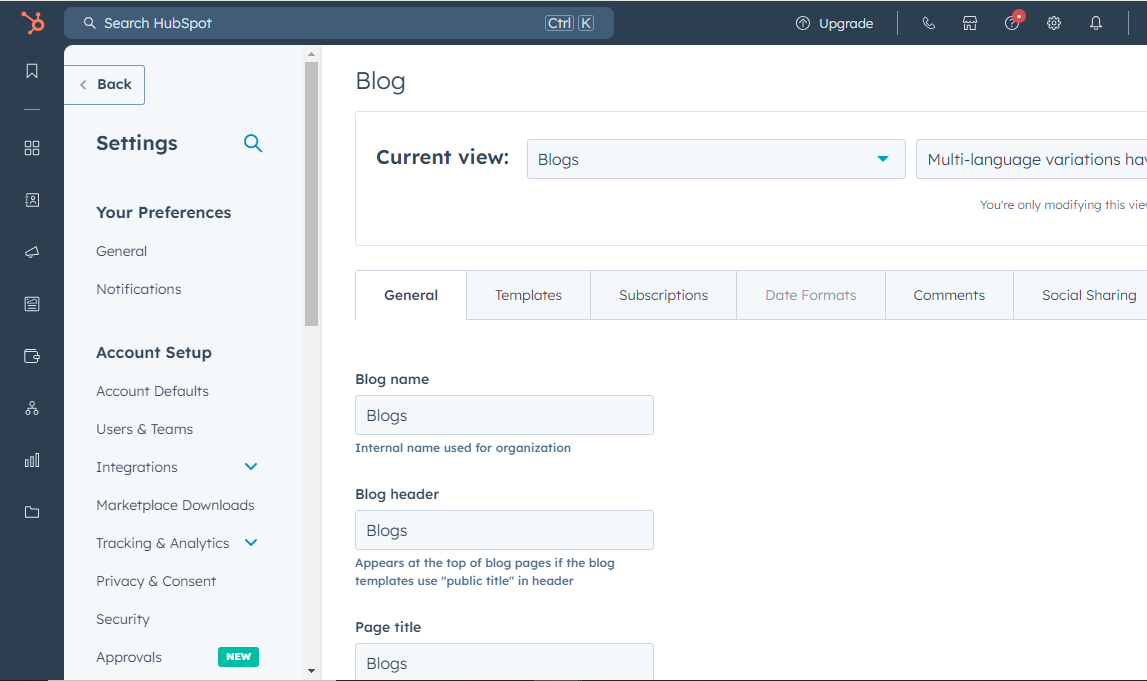Open the Content icon in sidebar
Viewport: 1147px width, 681px height.
[32, 304]
